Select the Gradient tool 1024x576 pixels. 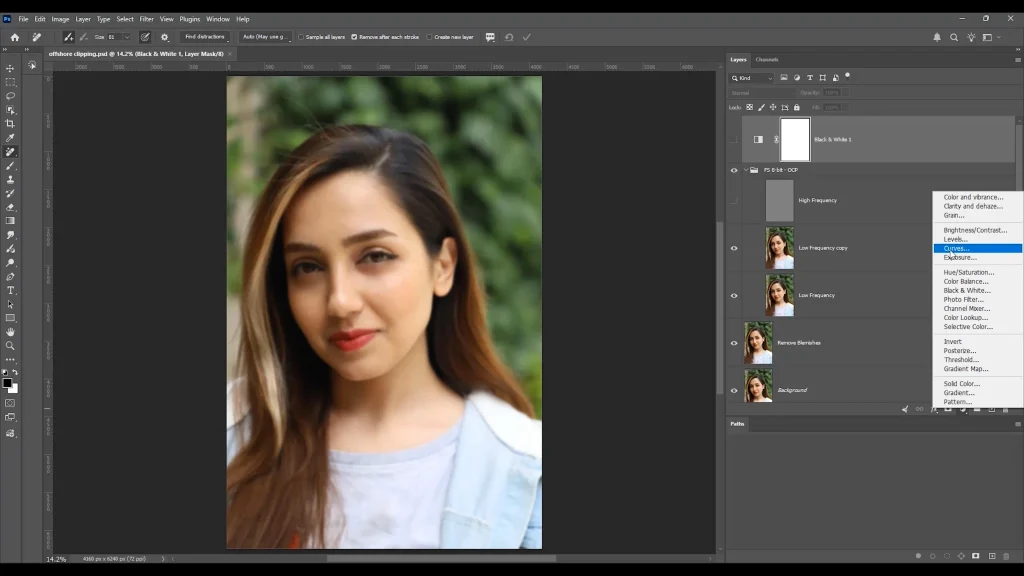(10, 221)
